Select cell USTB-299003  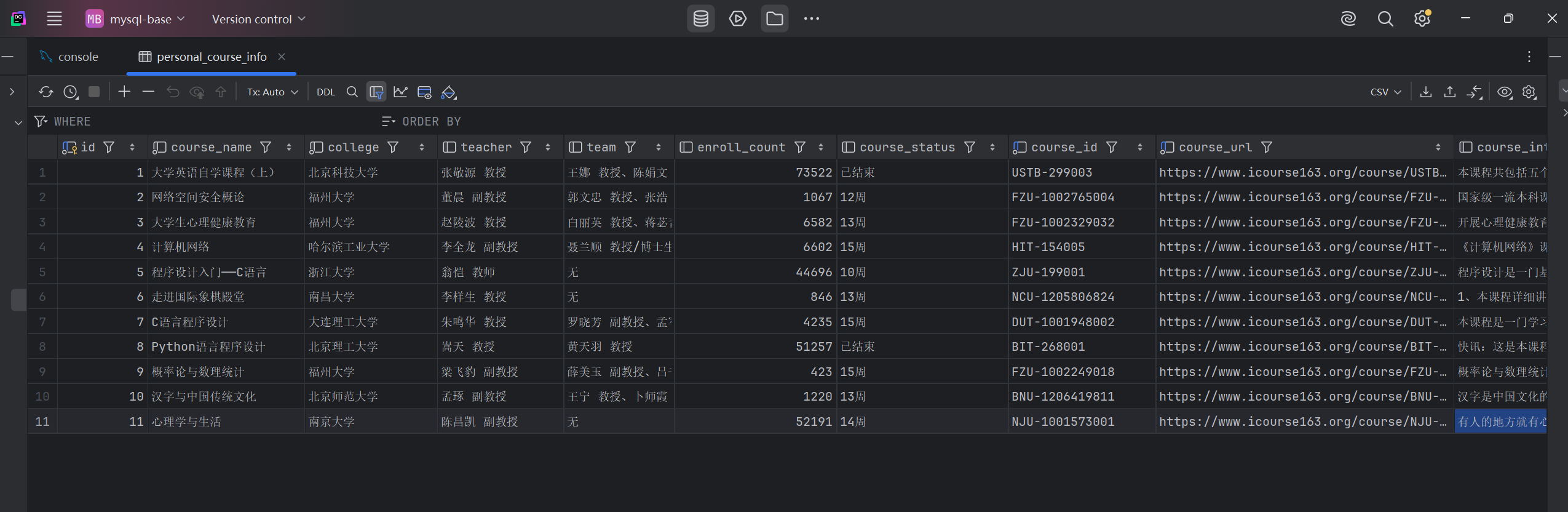tap(1082, 173)
